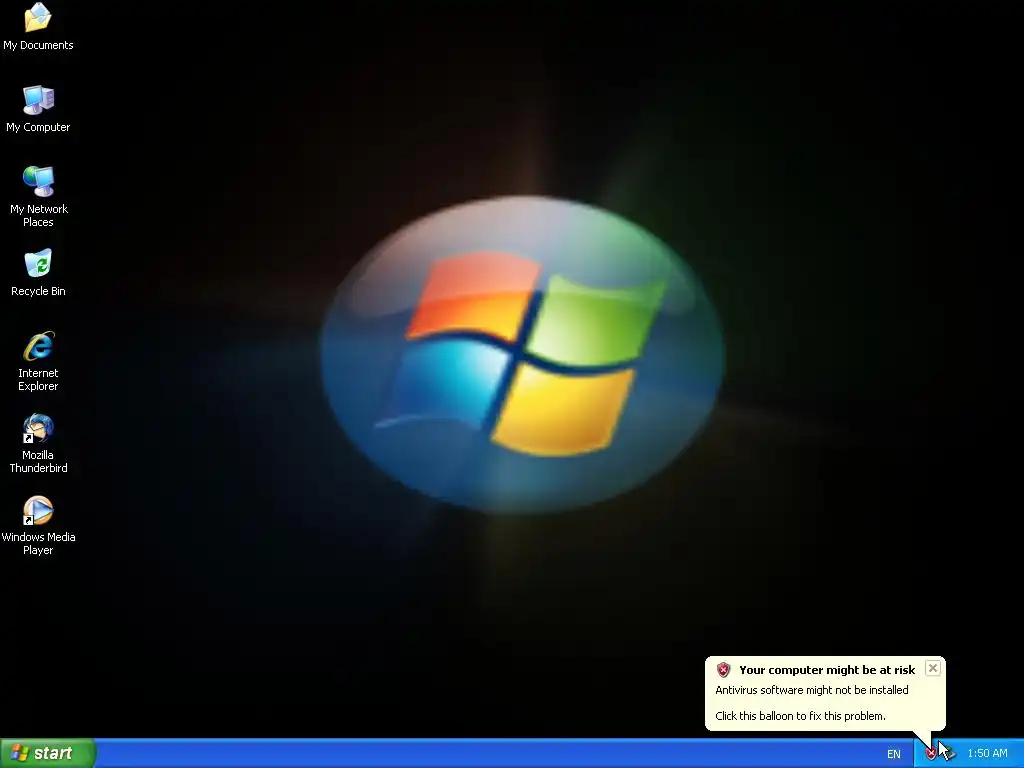1024x768 pixels.
Task: Click the red security shield tray icon
Action: click(x=931, y=754)
